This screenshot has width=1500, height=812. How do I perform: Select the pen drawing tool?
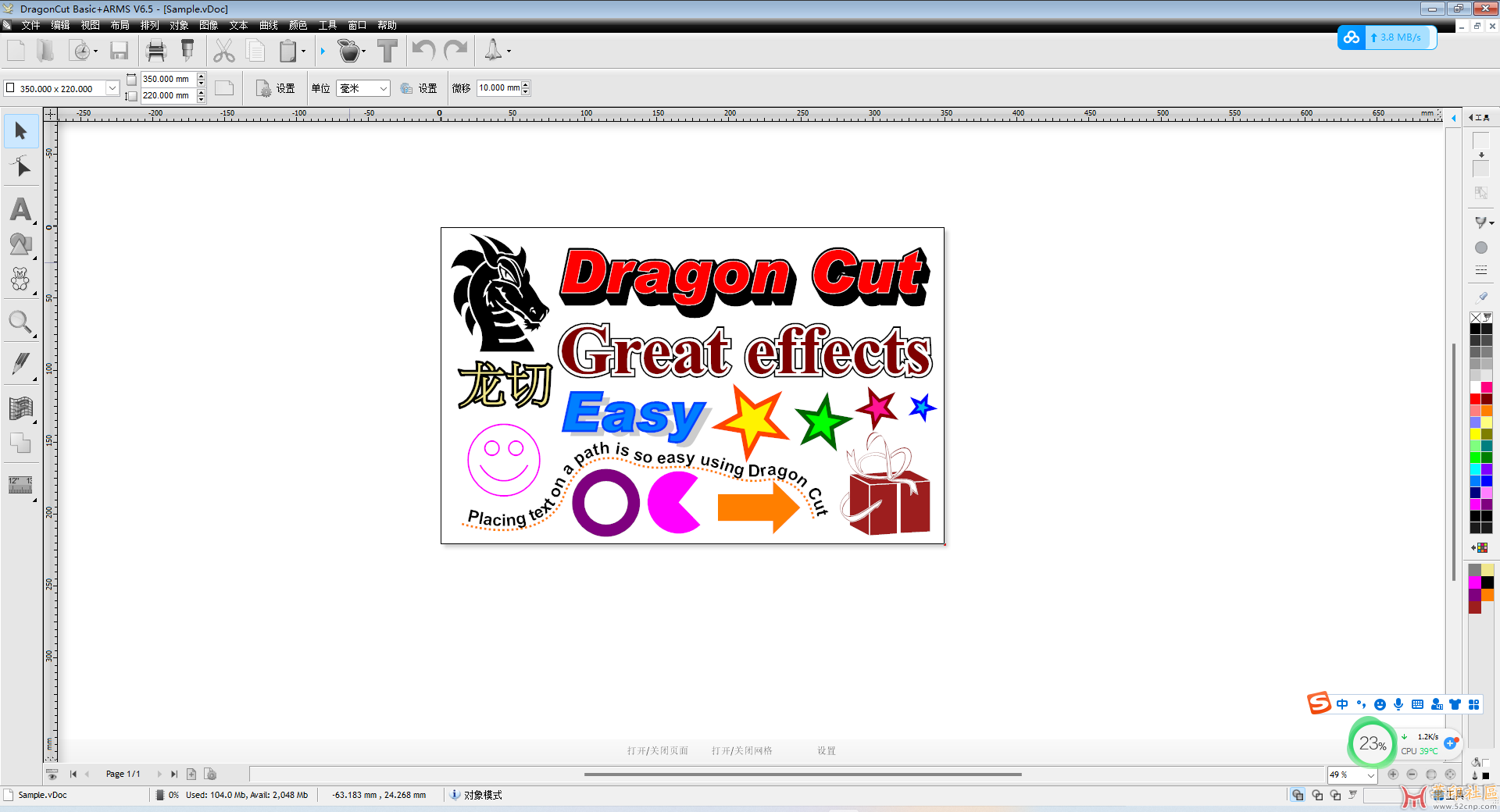21,364
